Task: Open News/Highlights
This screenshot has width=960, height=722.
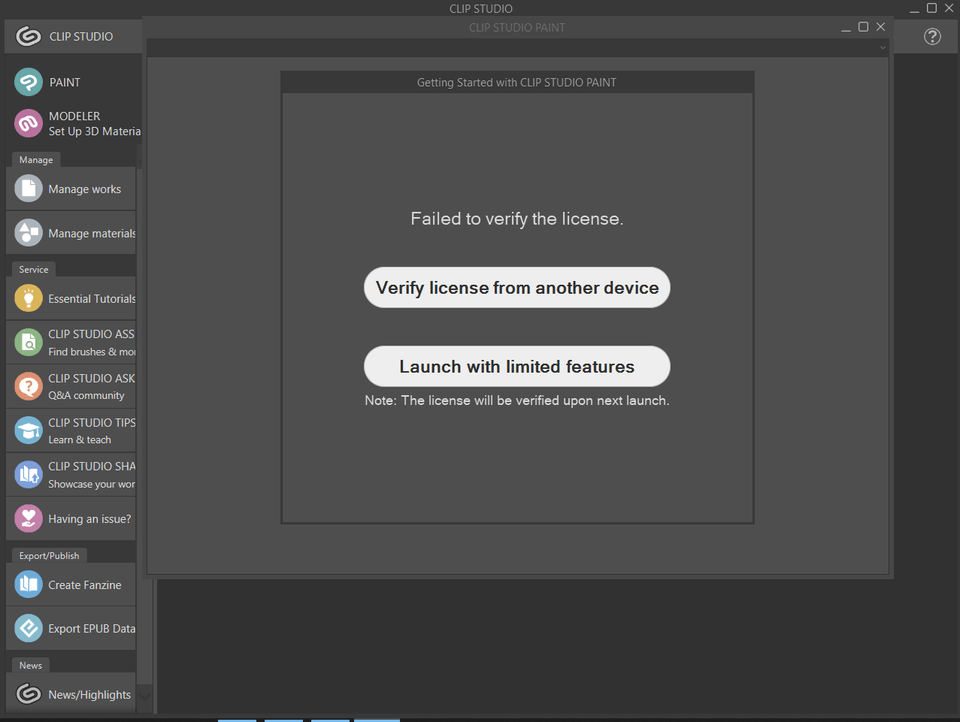Action: pyautogui.click(x=70, y=694)
